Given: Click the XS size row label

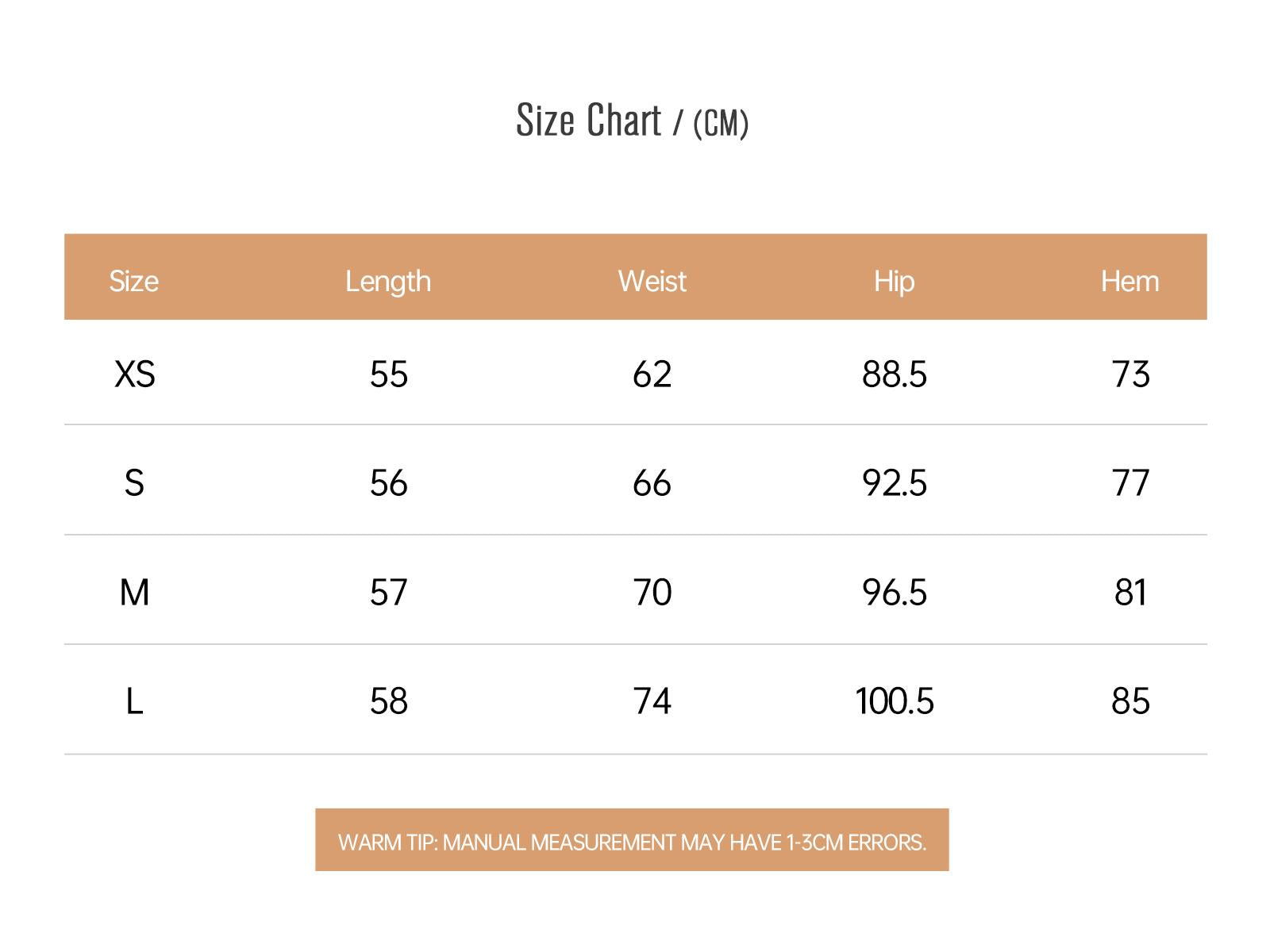Looking at the screenshot, I should click(x=134, y=374).
